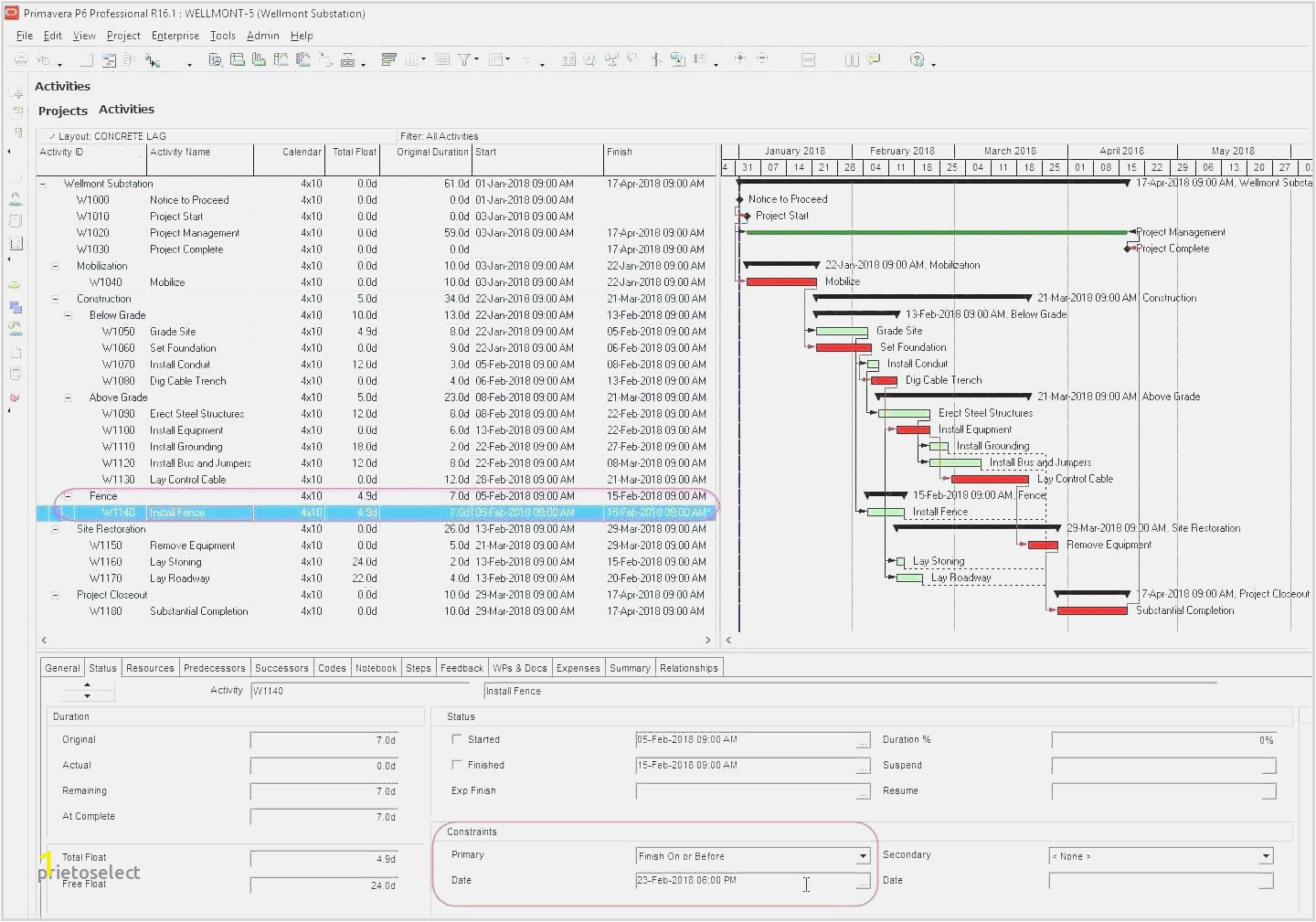Click the overlapping blue squares sidebar icon
The height and width of the screenshot is (922, 1316).
[16, 308]
